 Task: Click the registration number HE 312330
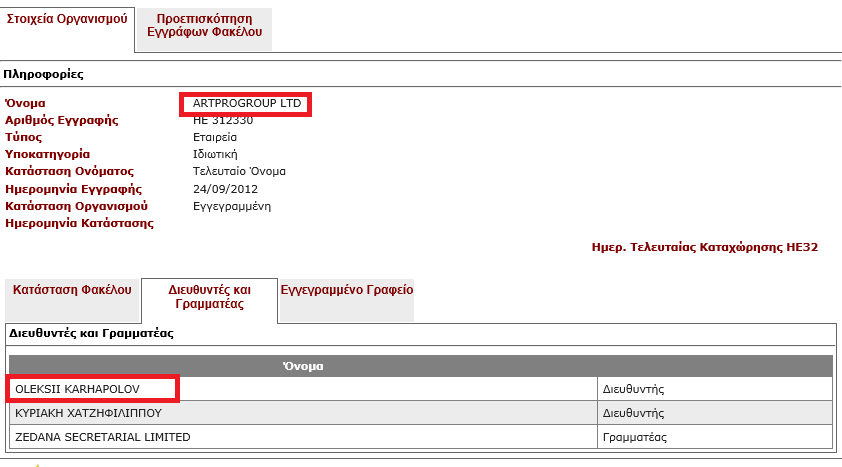pos(223,121)
